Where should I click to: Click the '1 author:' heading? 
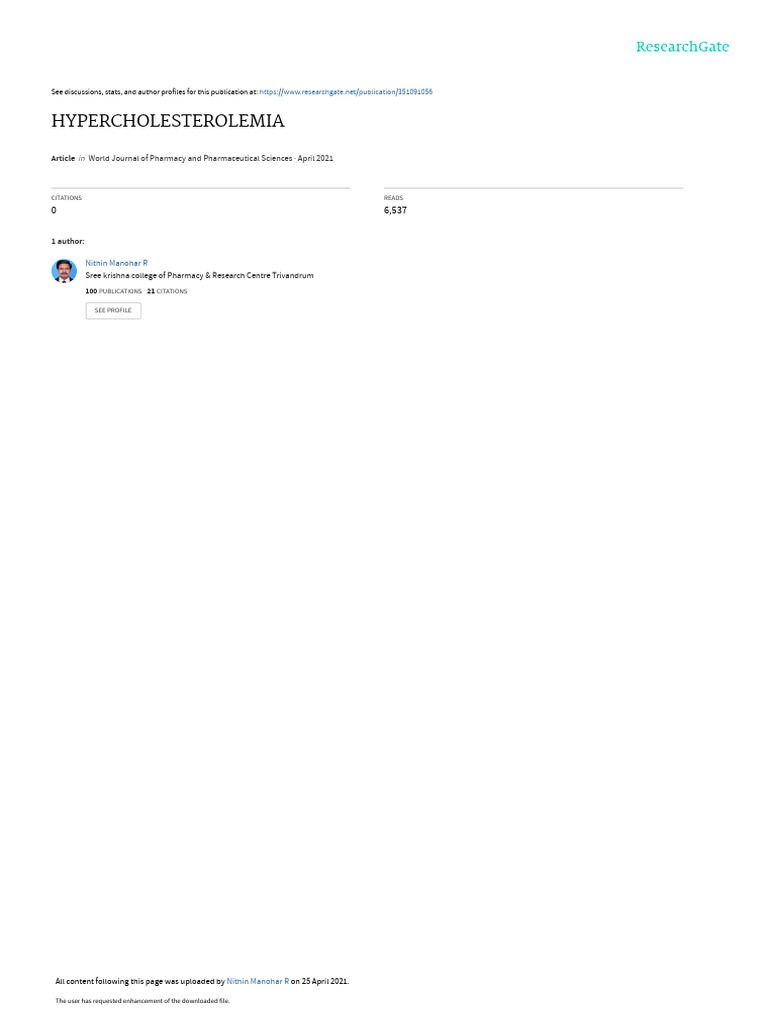67,242
